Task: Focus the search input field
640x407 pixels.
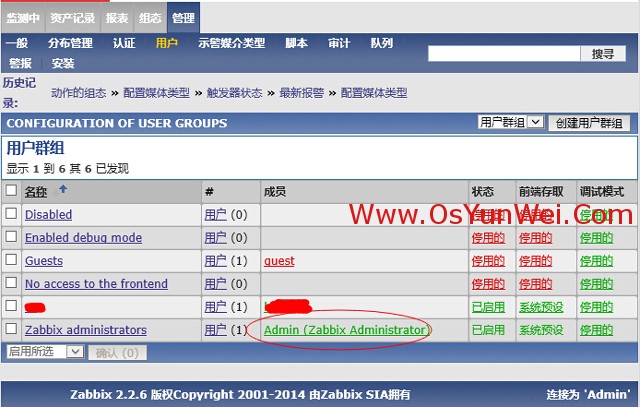Action: tap(504, 53)
